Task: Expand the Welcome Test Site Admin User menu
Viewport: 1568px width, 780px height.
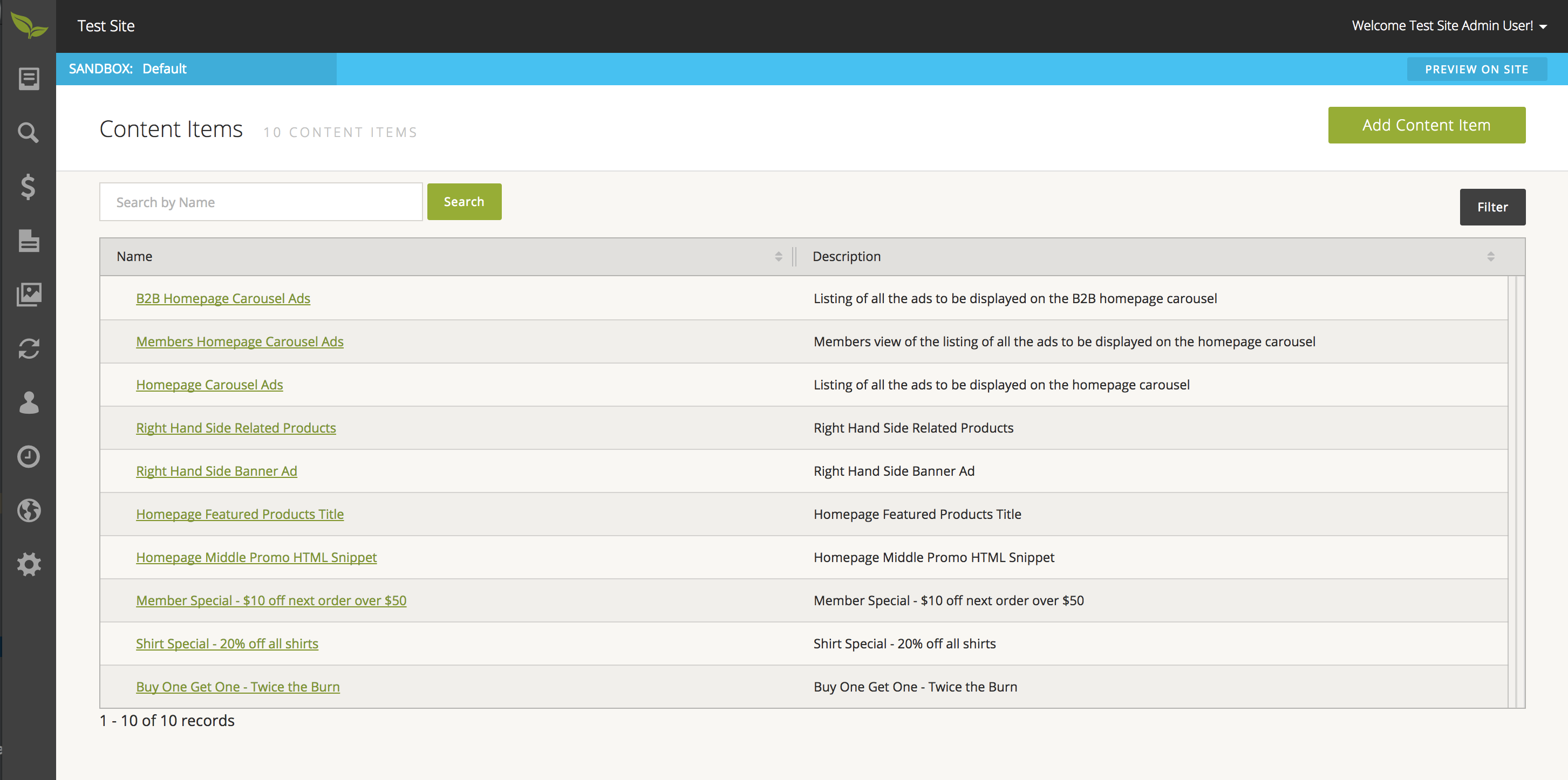Action: pos(1449,25)
